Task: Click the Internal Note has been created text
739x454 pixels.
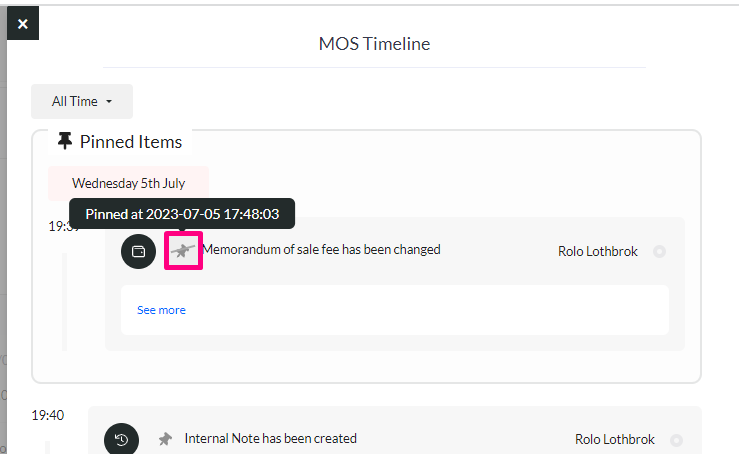Action: [271, 438]
